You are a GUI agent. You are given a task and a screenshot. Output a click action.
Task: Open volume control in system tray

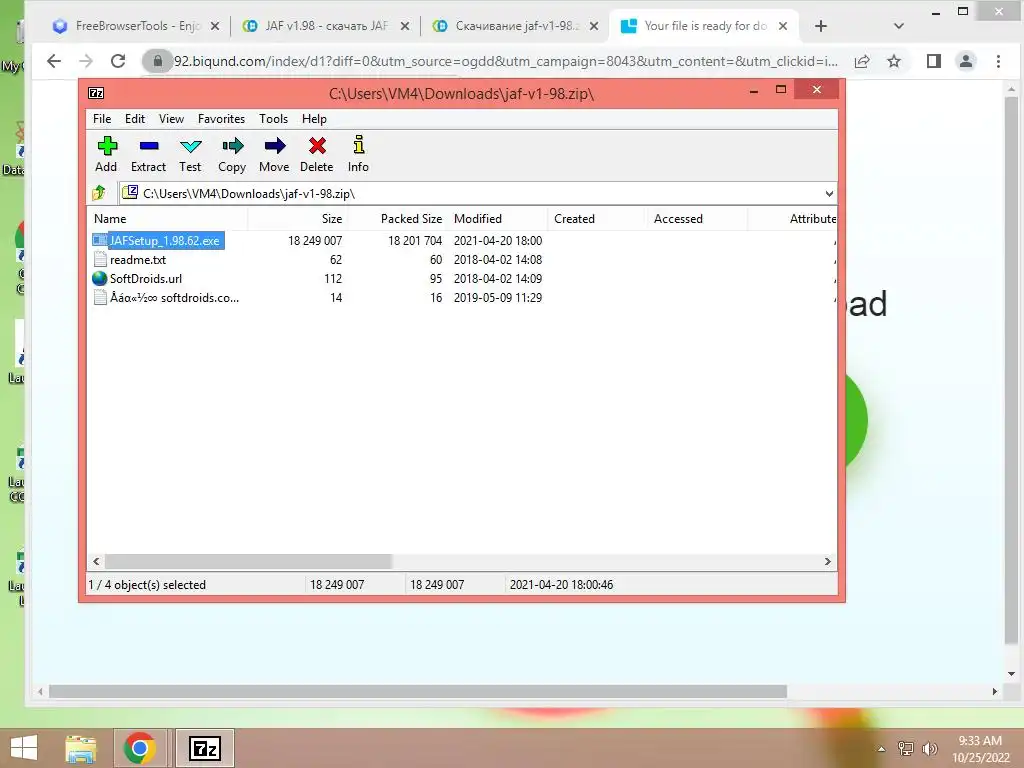[930, 748]
